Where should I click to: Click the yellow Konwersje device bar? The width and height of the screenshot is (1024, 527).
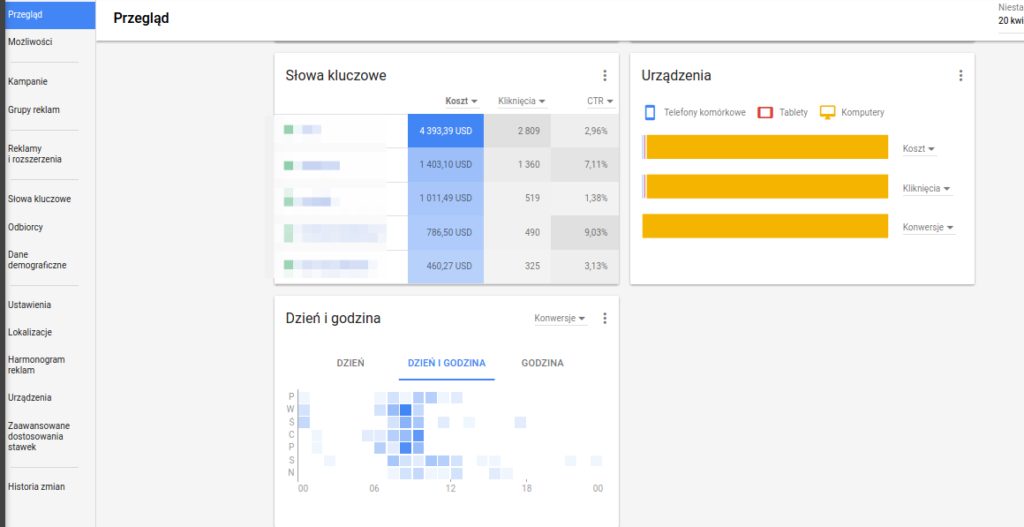click(x=765, y=226)
